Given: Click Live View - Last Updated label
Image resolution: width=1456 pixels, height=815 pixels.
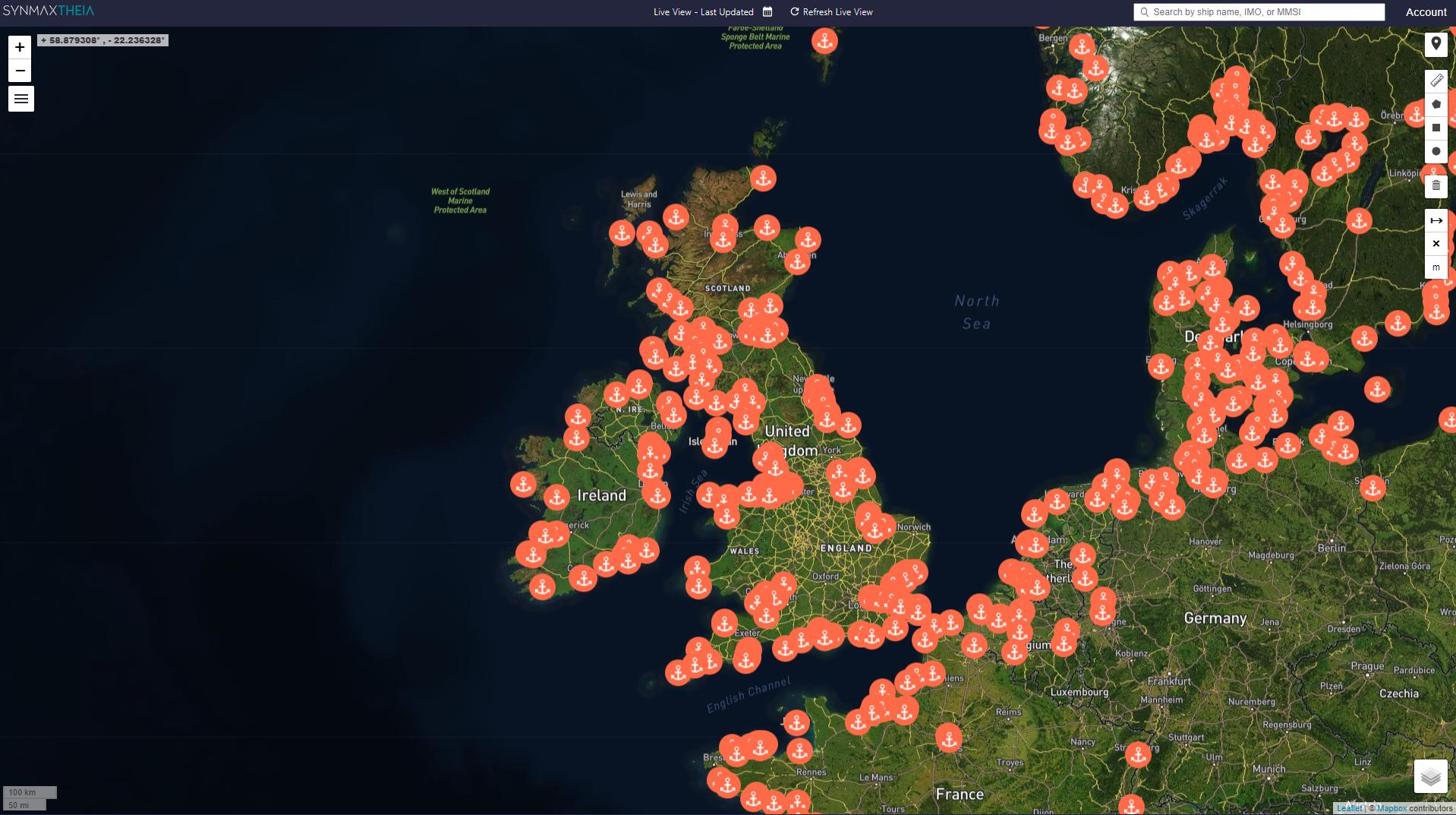Looking at the screenshot, I should [704, 11].
